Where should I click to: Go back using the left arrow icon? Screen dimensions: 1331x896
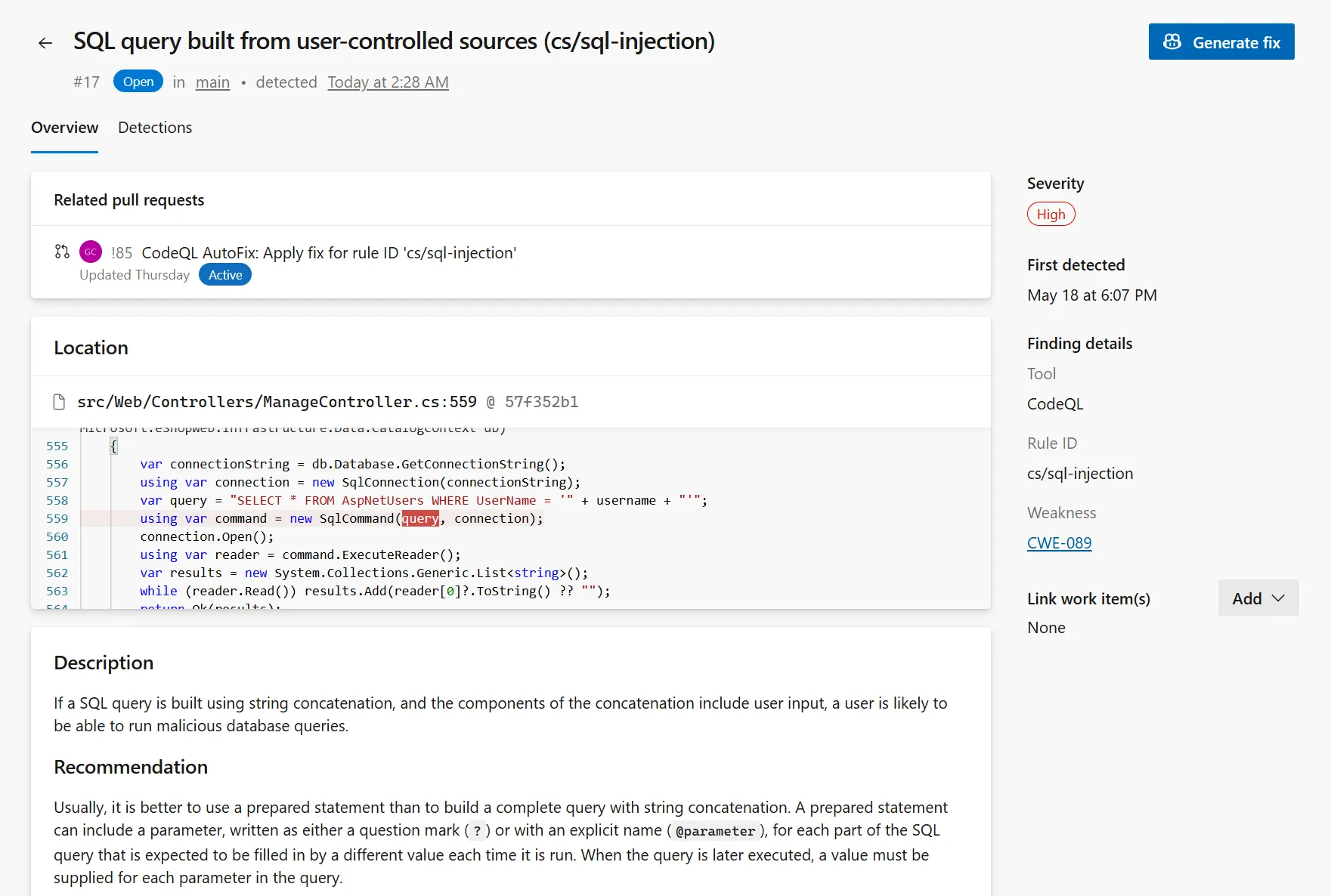tap(45, 43)
